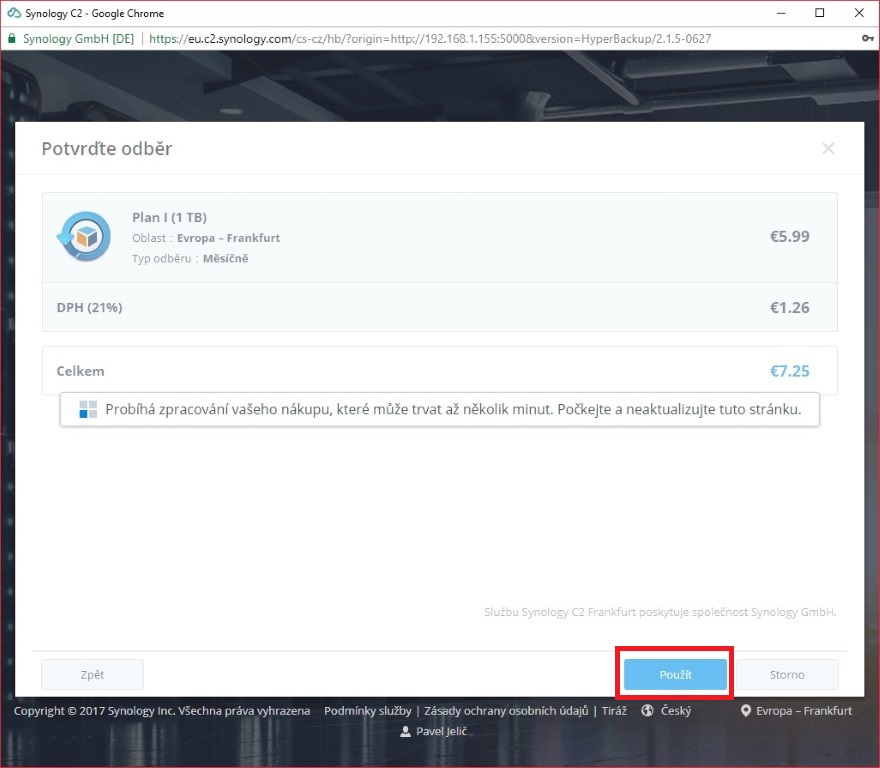The height and width of the screenshot is (768, 880).
Task: Change language via Český selector
Action: pos(676,711)
